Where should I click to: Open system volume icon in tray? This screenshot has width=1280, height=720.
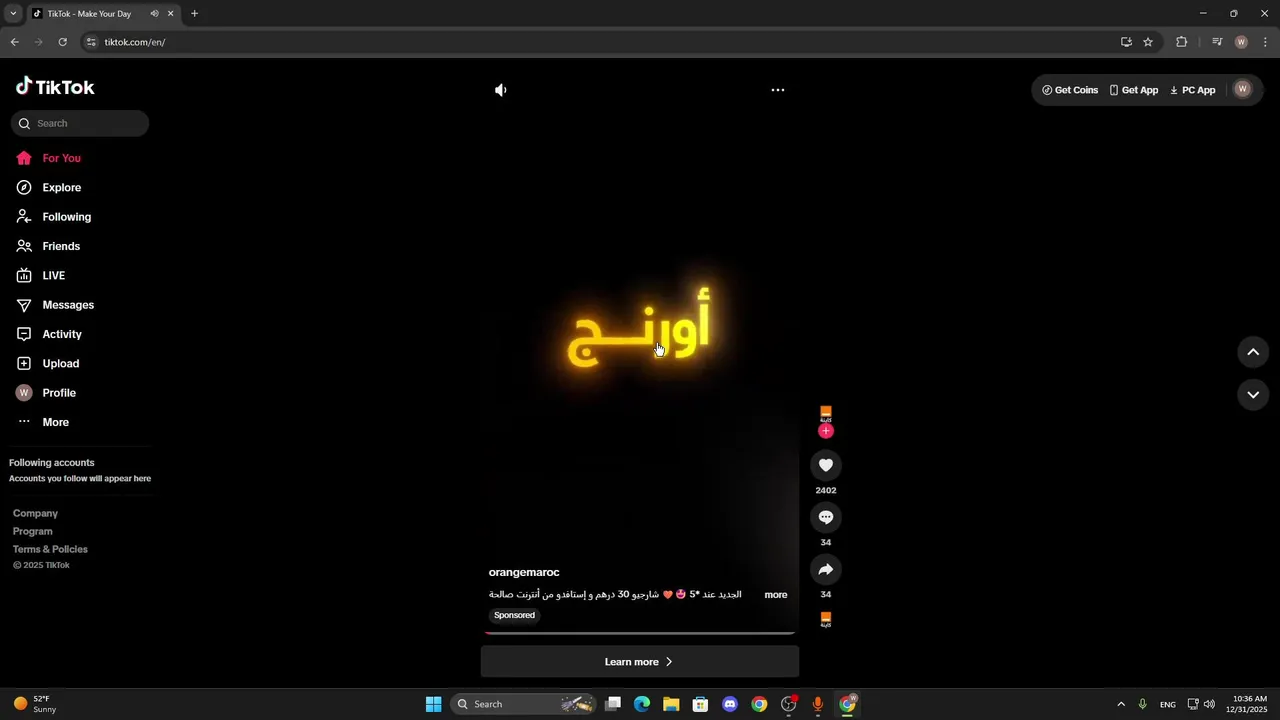[x=1209, y=704]
